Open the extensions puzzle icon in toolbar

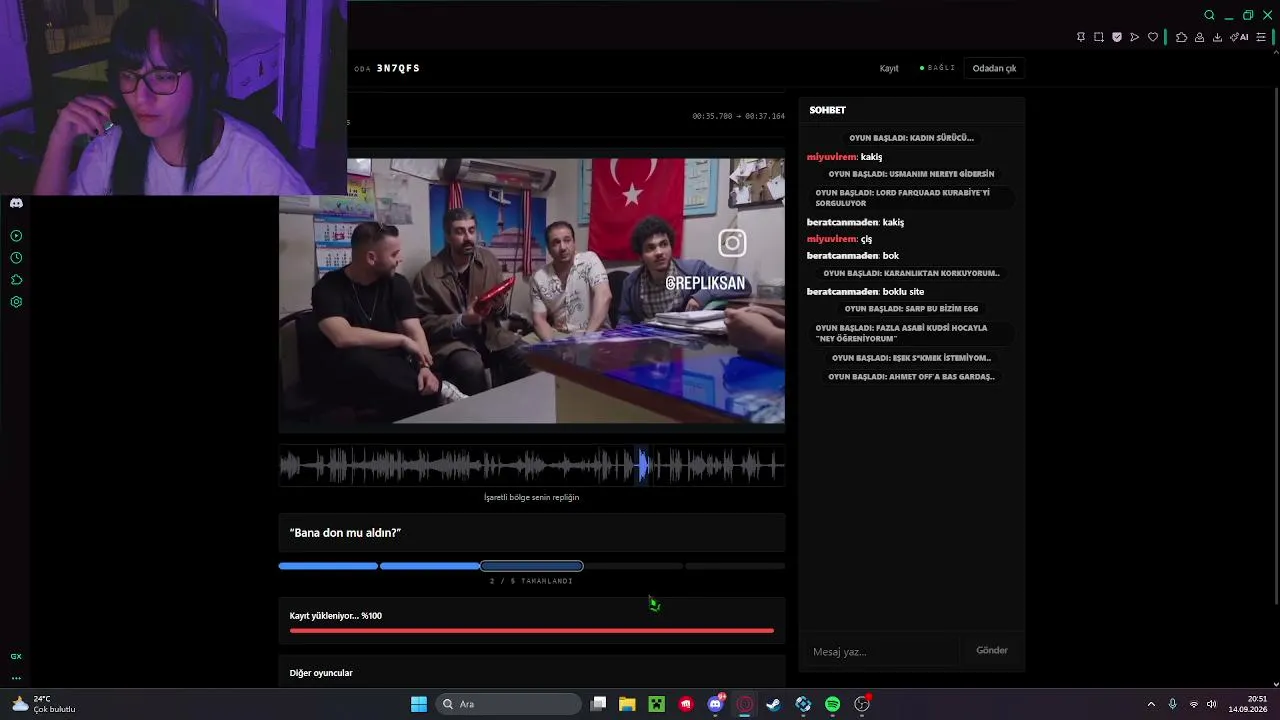coord(1181,37)
